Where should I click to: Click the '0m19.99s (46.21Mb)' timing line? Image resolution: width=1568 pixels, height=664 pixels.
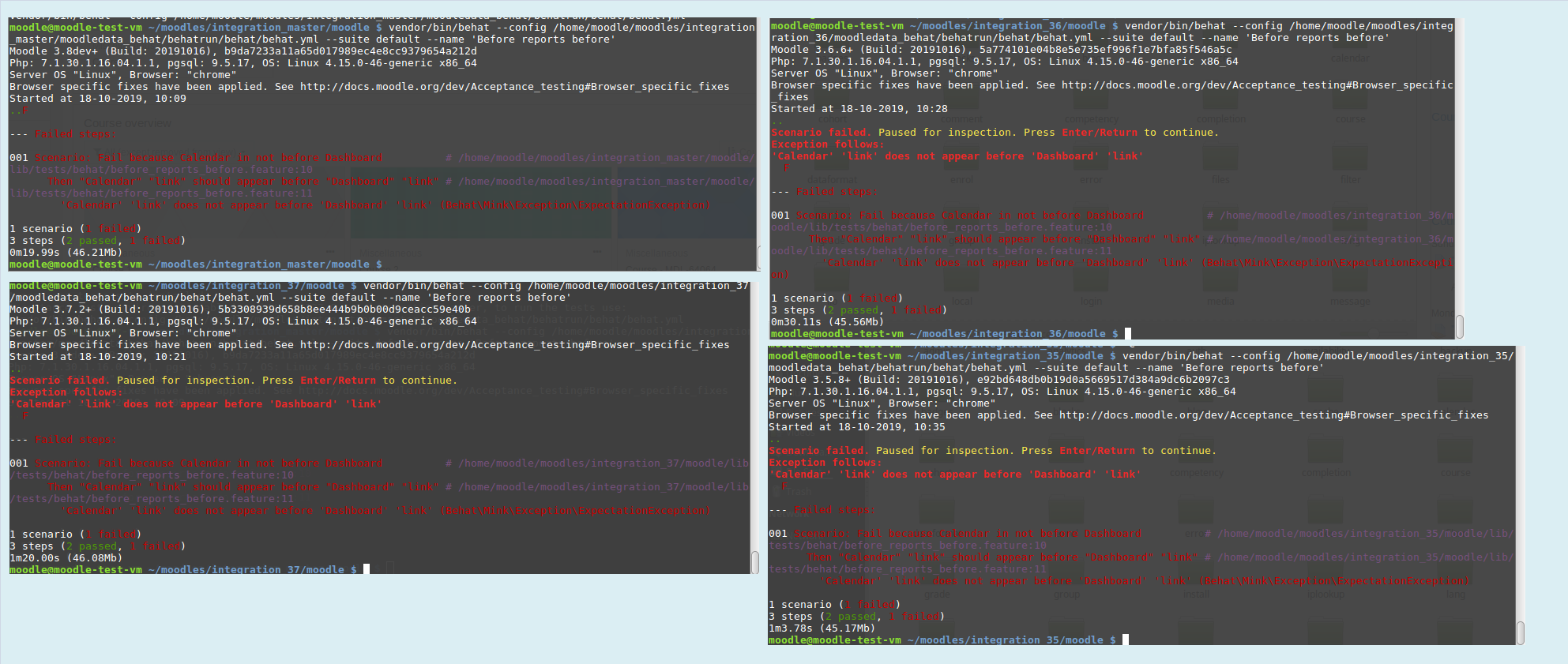(x=66, y=253)
